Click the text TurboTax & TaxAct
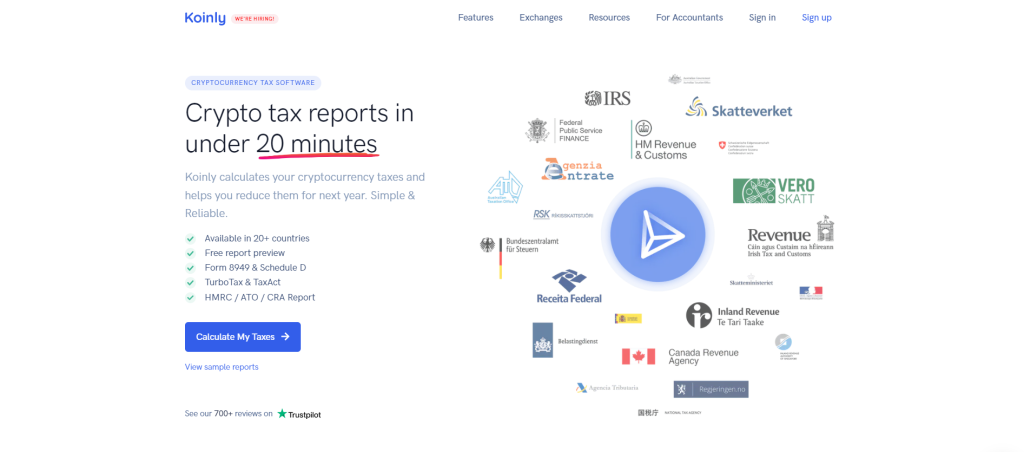 [x=243, y=282]
